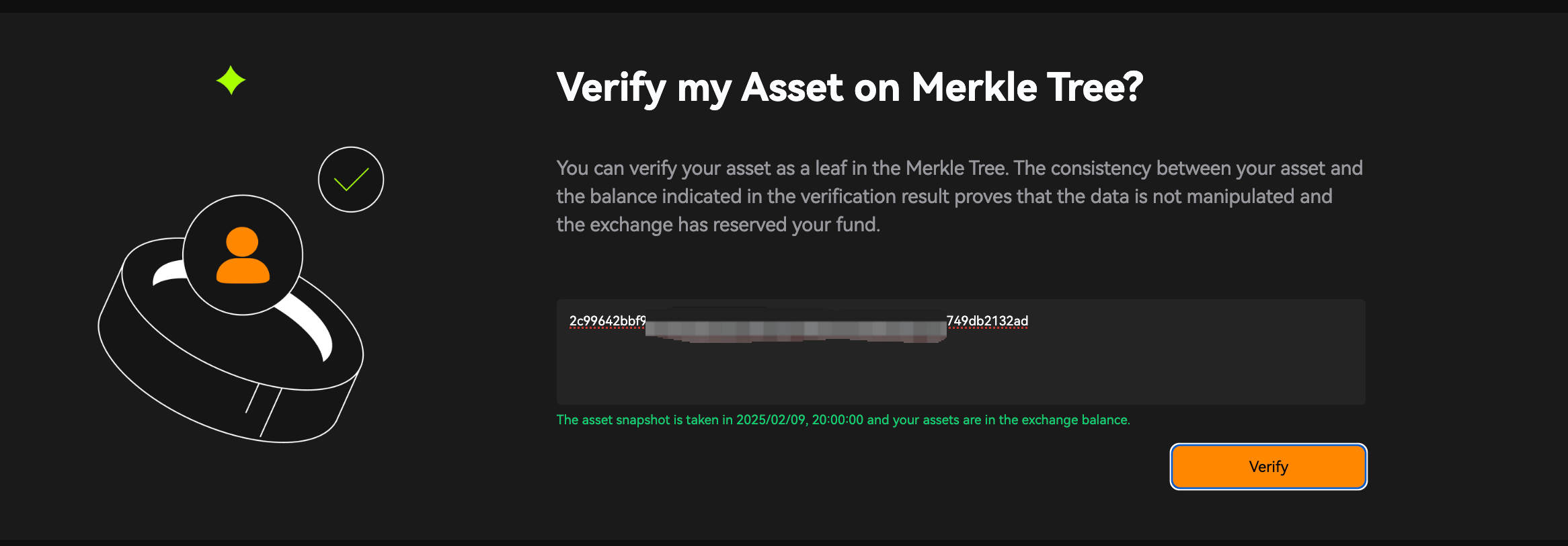Click the orange user avatar icon

click(x=243, y=256)
